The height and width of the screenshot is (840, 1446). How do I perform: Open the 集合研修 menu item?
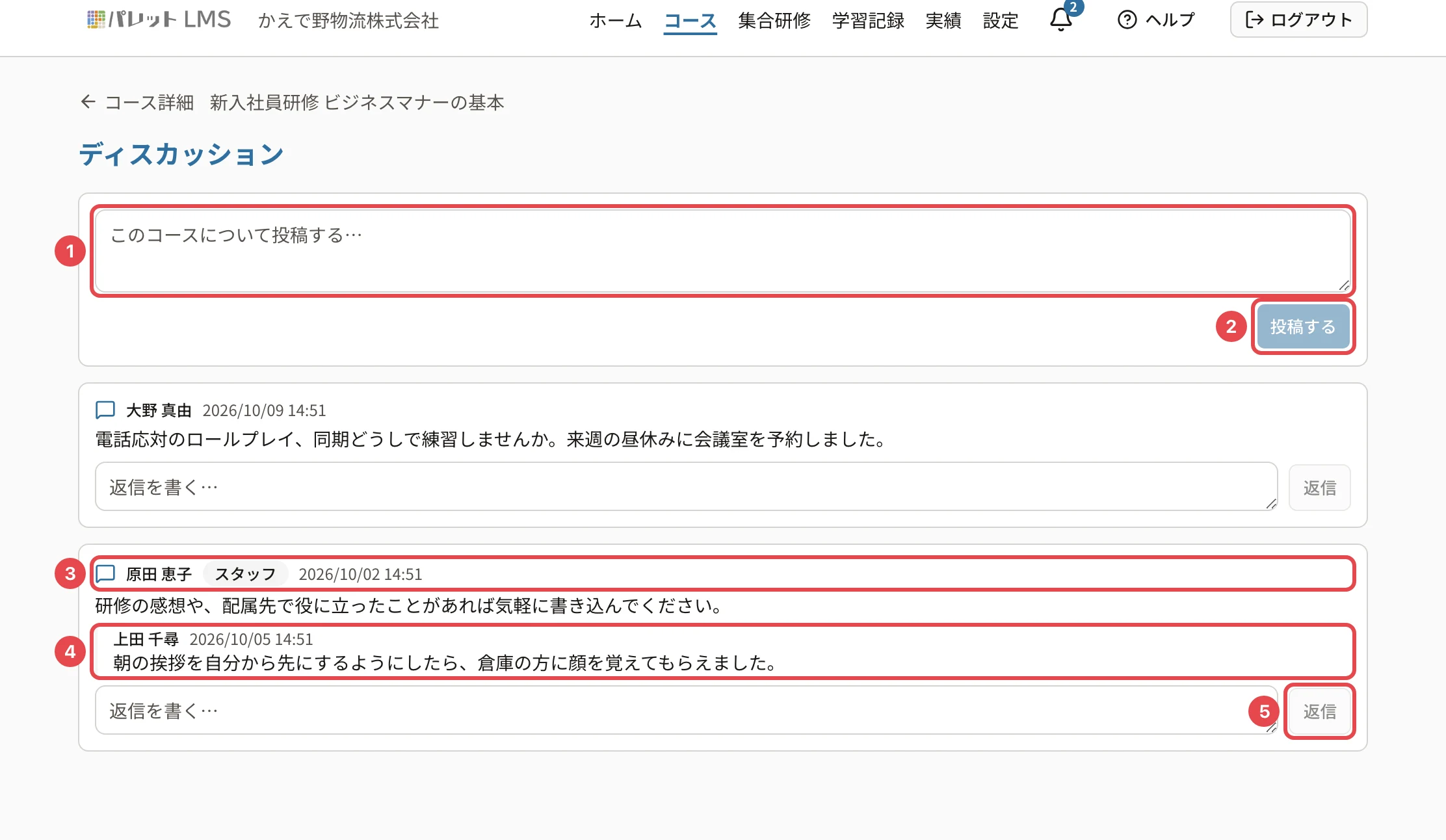[x=774, y=20]
